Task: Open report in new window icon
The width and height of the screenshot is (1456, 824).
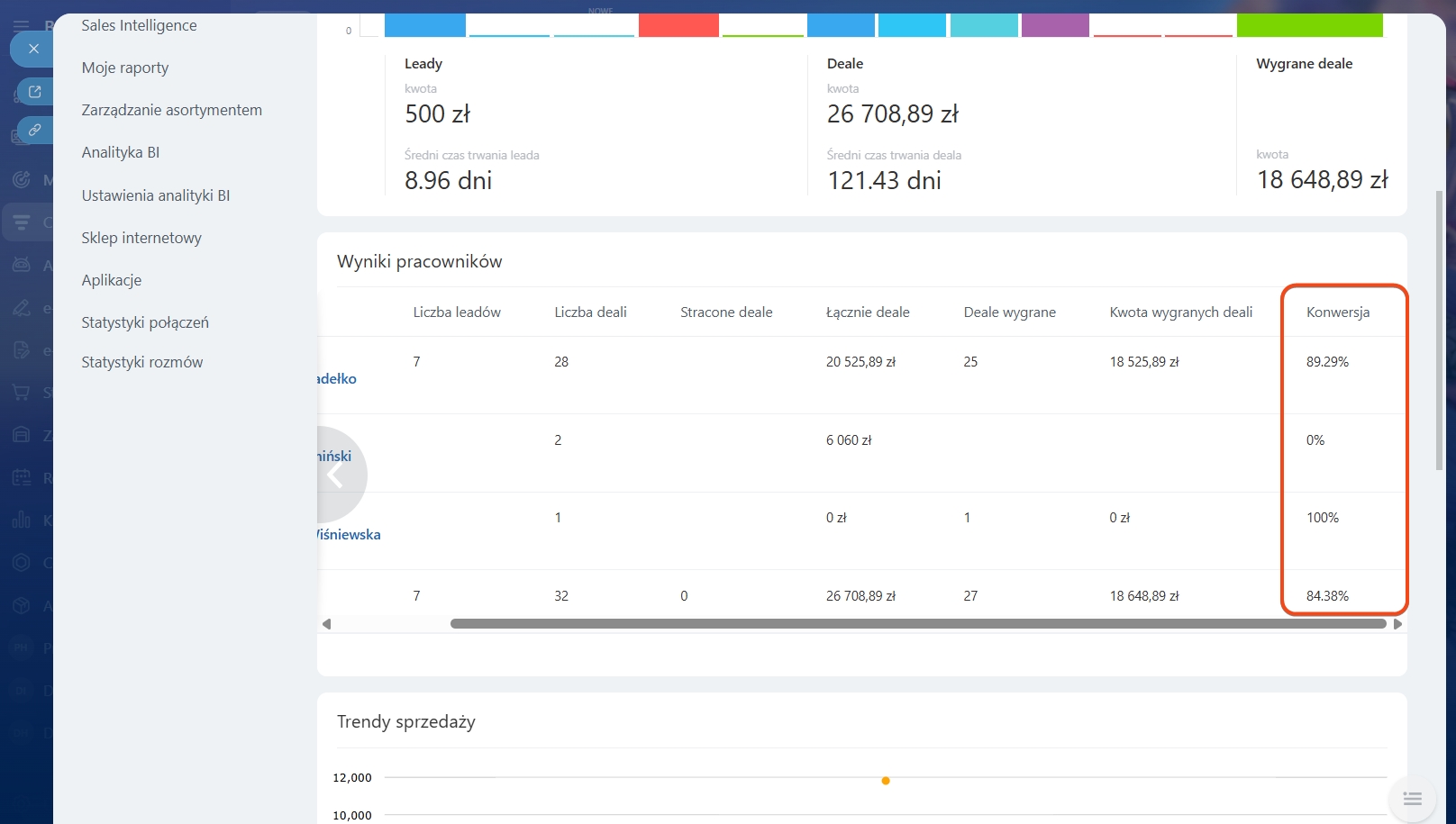Action: pyautogui.click(x=34, y=91)
